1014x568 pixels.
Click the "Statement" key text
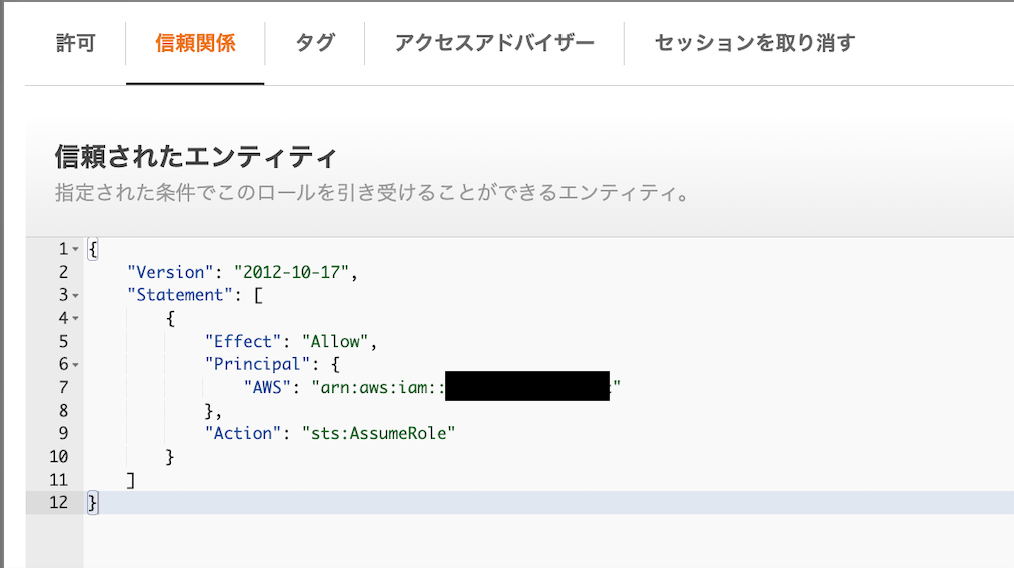[x=180, y=295]
